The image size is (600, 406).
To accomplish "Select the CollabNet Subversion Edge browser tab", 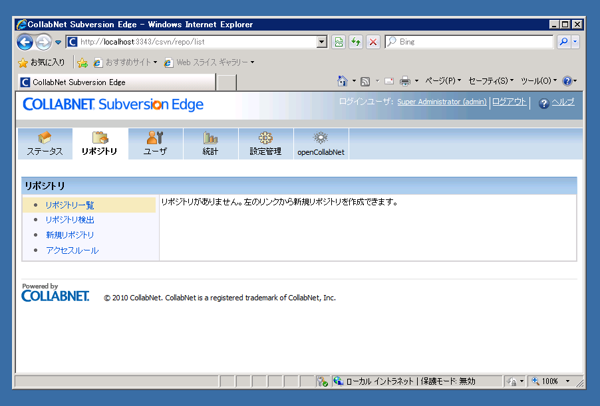I will click(116, 82).
